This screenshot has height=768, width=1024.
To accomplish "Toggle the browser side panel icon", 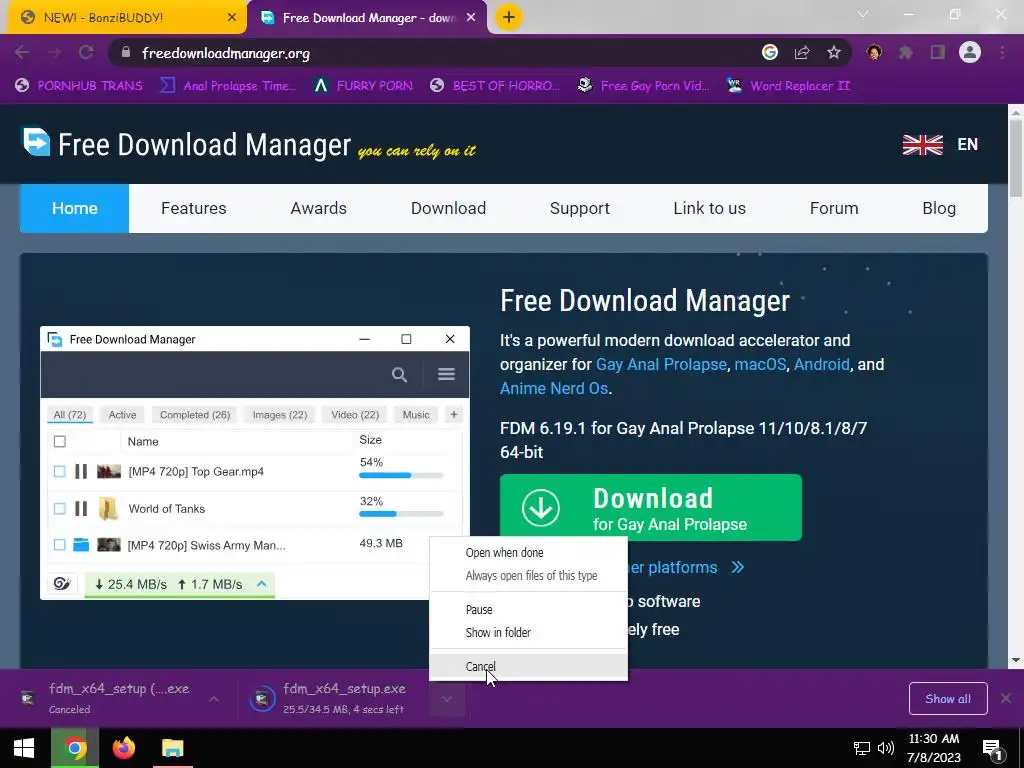I will (x=938, y=53).
